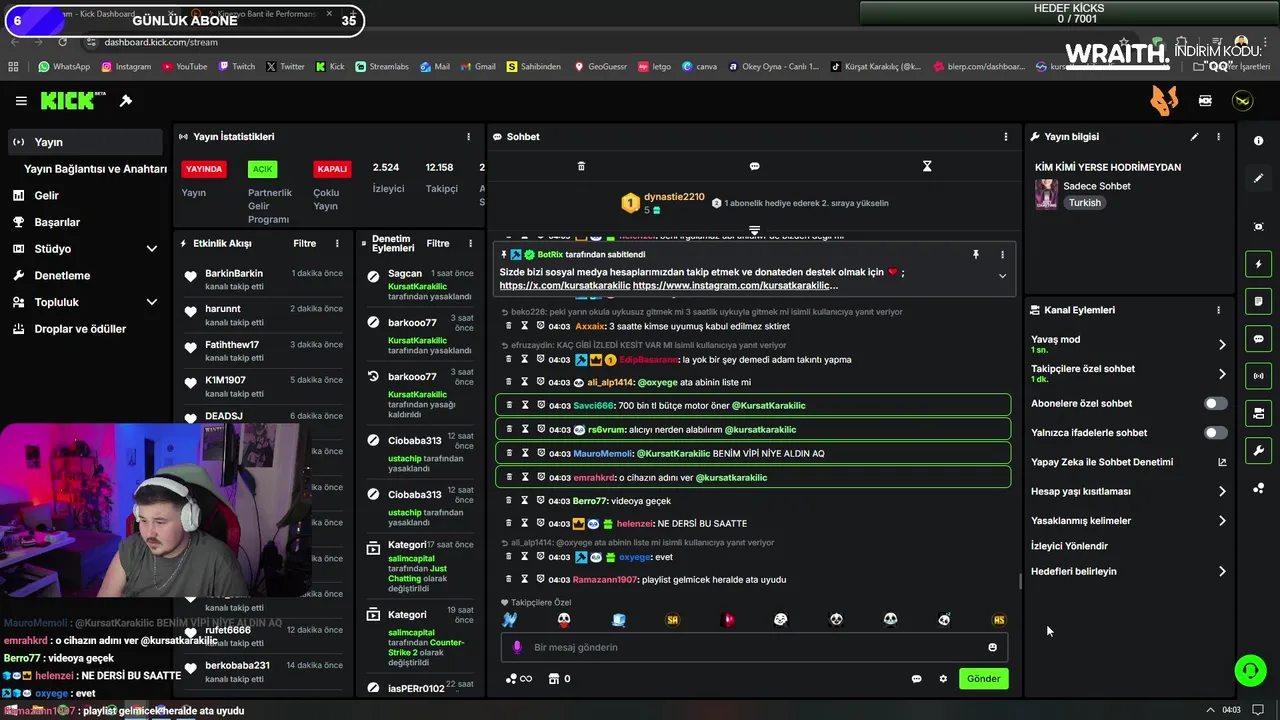Open the green support headset button
The height and width of the screenshot is (720, 1280).
(1250, 670)
